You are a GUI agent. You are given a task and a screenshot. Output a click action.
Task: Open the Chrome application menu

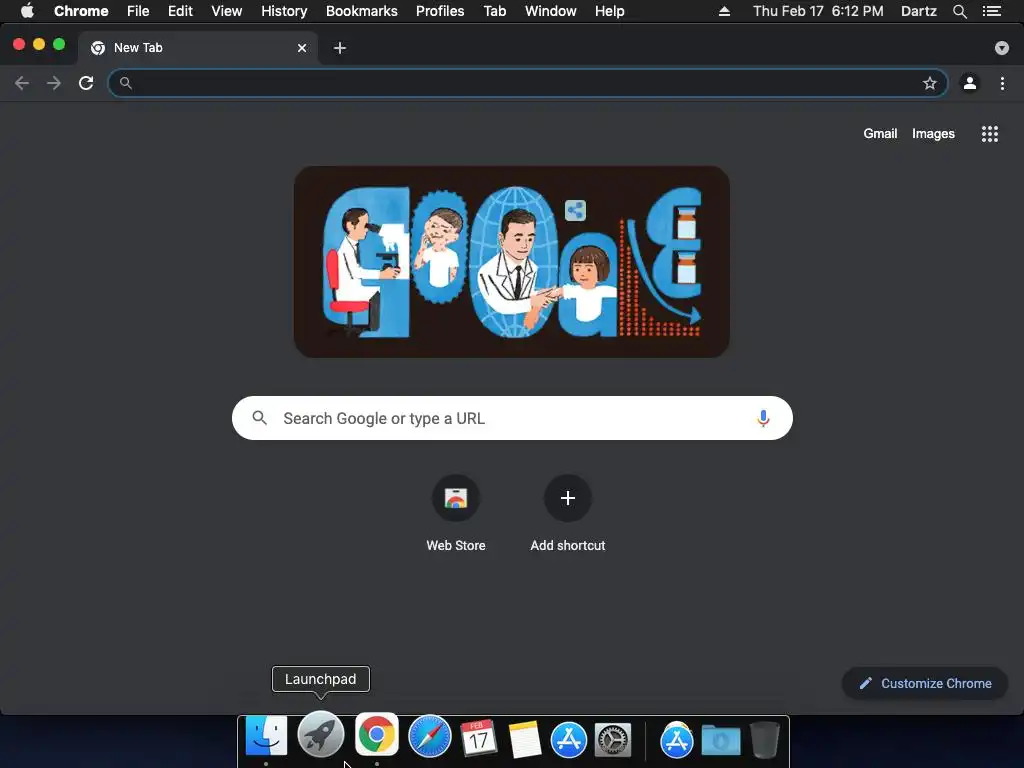[x=81, y=11]
